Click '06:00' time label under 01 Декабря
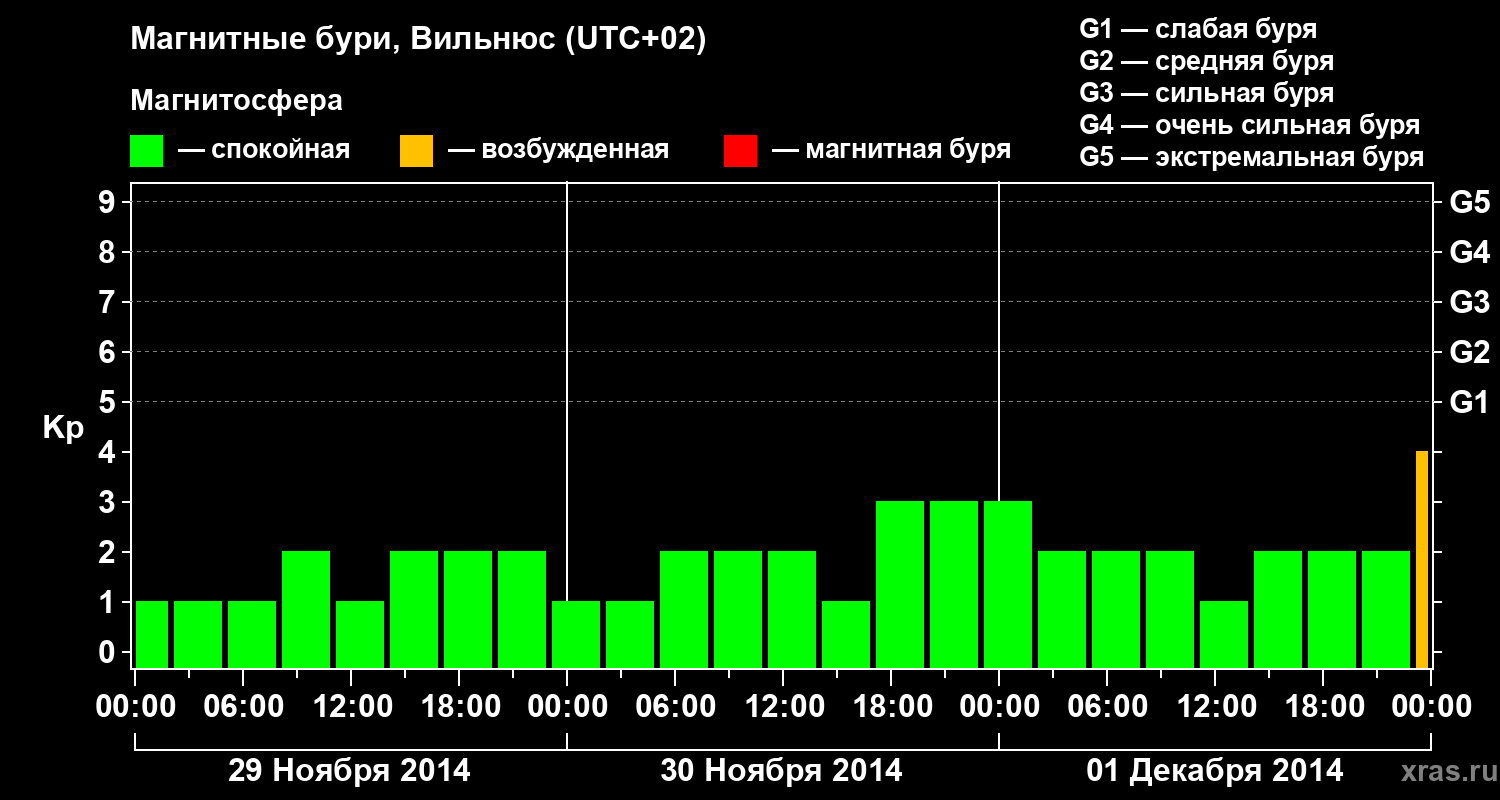1500x800 pixels. 1108,707
